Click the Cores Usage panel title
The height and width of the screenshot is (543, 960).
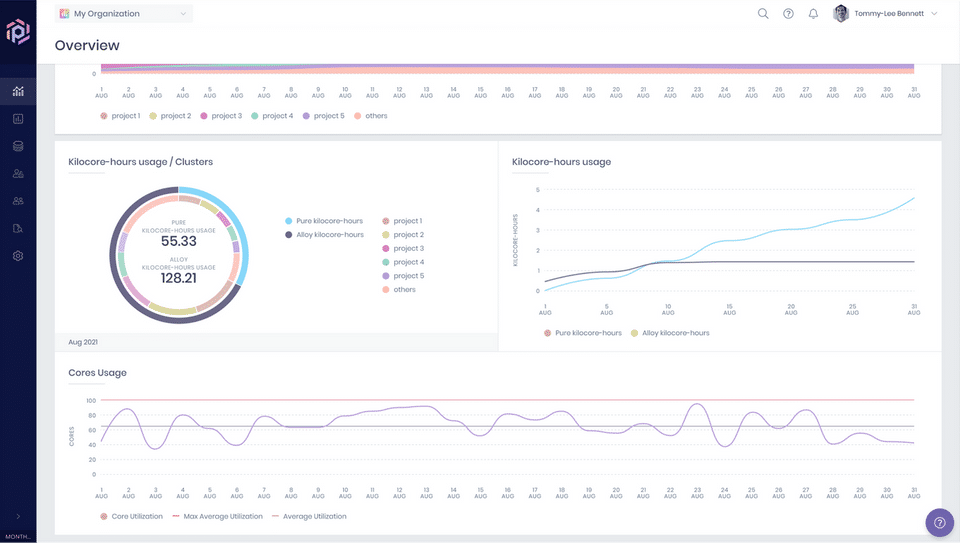pyautogui.click(x=97, y=373)
